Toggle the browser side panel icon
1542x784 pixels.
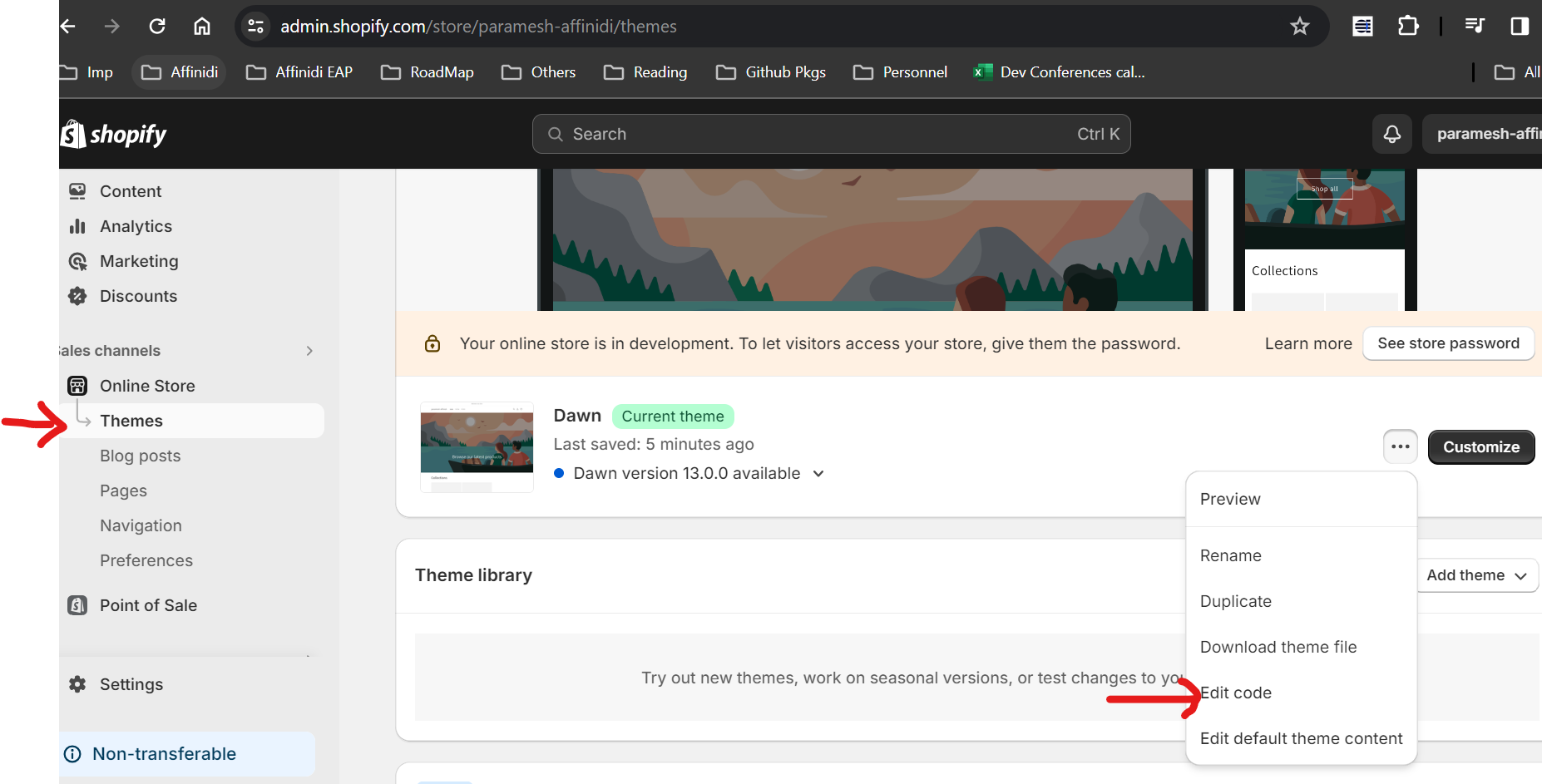point(1520,27)
